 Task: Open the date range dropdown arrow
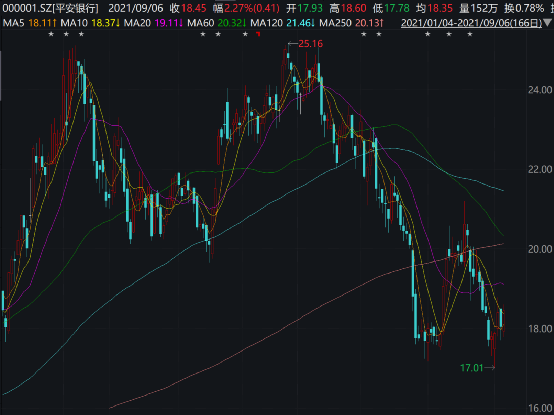[548, 23]
